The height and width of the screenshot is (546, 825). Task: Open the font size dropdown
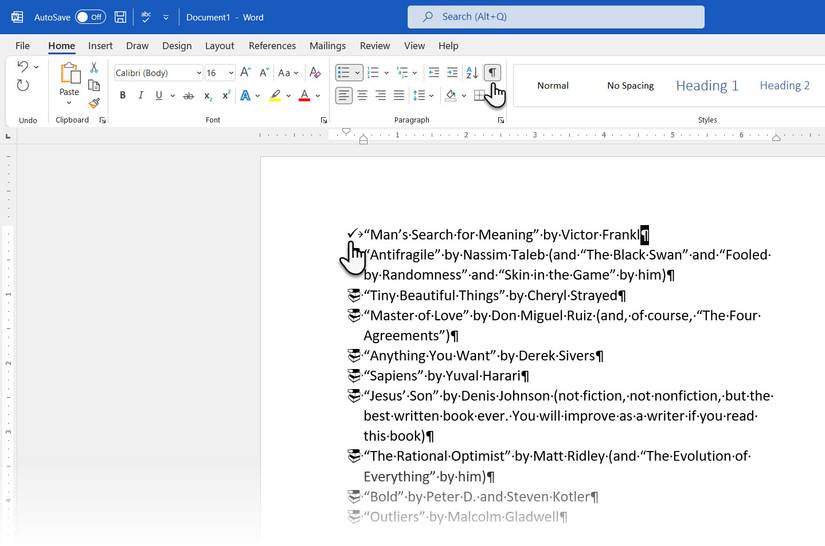pyautogui.click(x=231, y=73)
